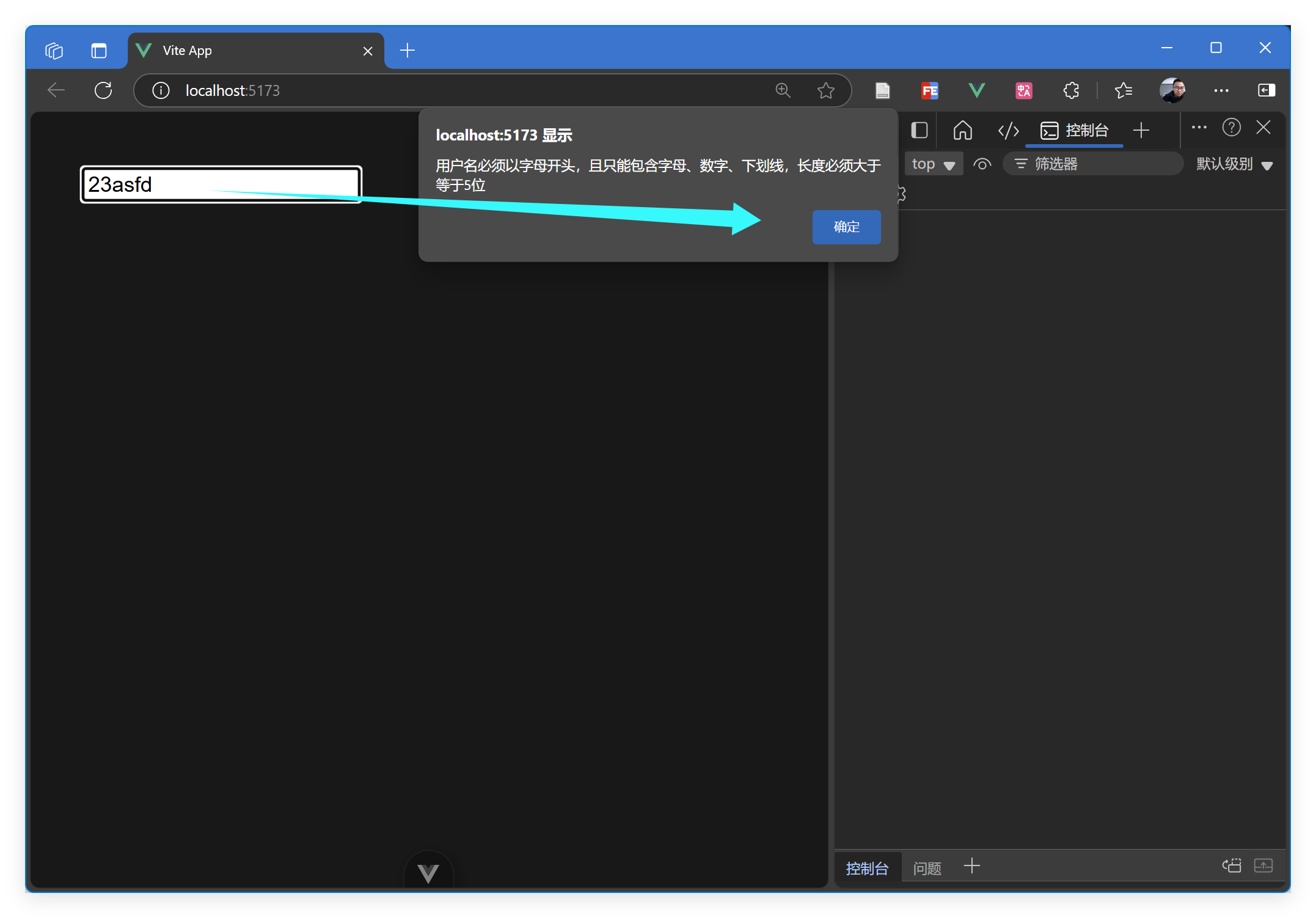Open the DevTools welcome home tab
This screenshot has height=918, width=1316.
[x=963, y=130]
